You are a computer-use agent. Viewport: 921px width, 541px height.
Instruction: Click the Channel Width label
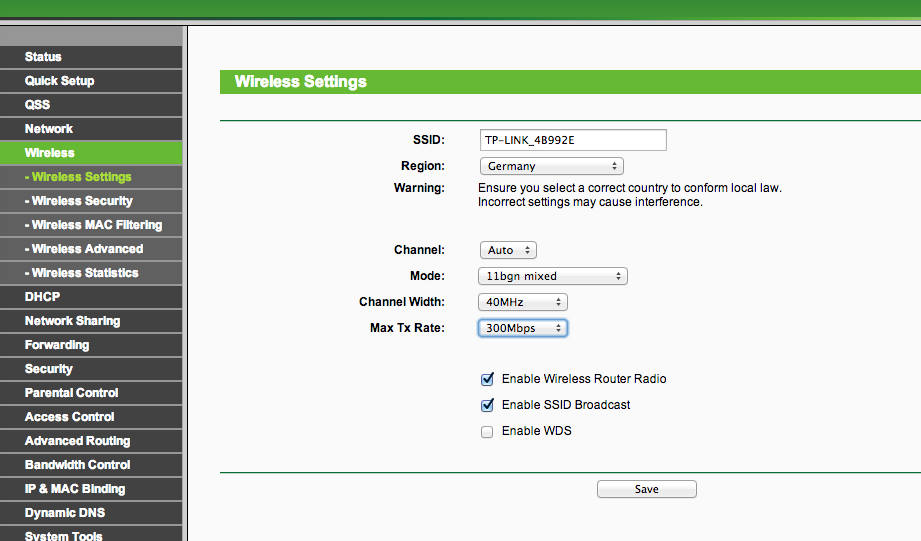click(x=402, y=302)
